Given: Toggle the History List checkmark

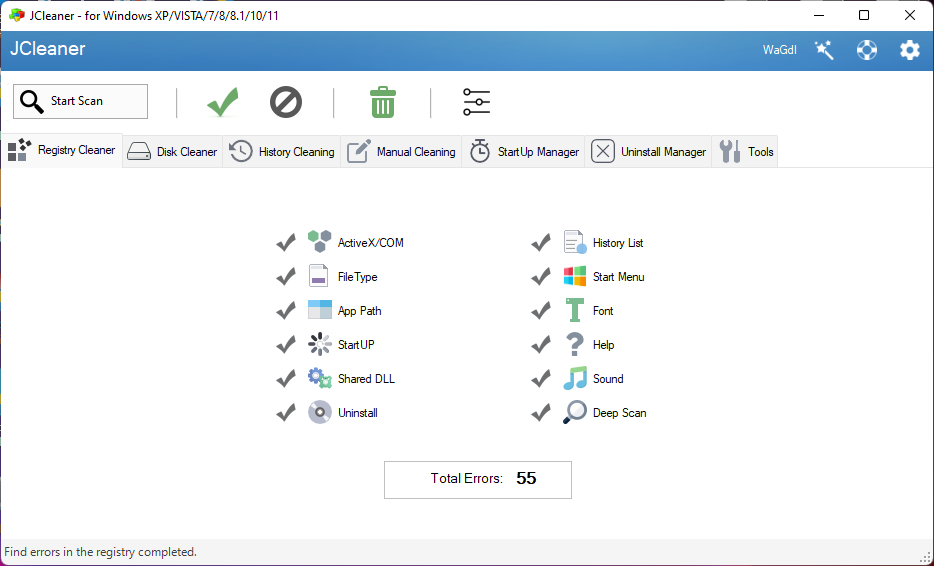Looking at the screenshot, I should pyautogui.click(x=541, y=242).
